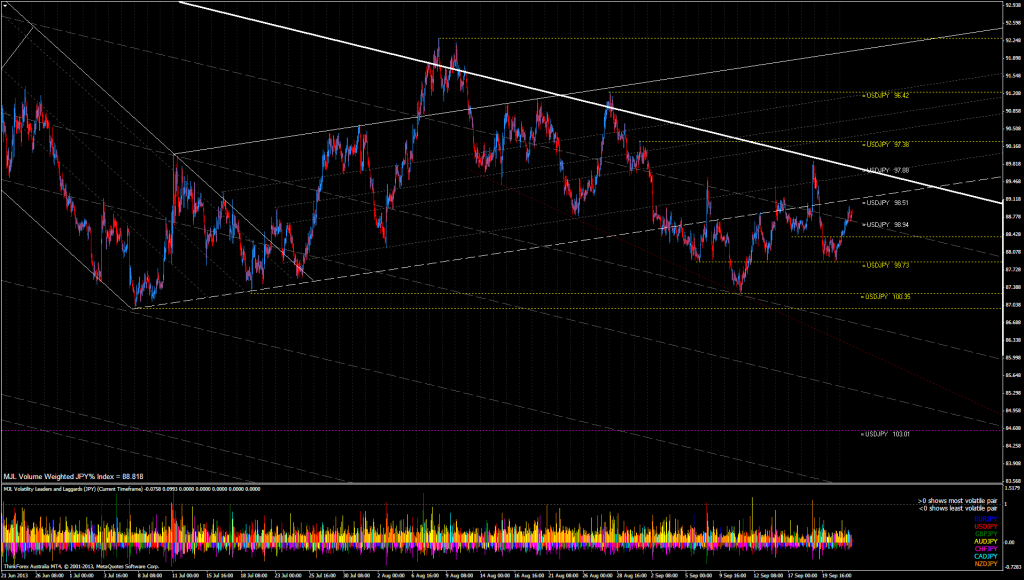Click the 84.600 price scale value

pos(1014,428)
